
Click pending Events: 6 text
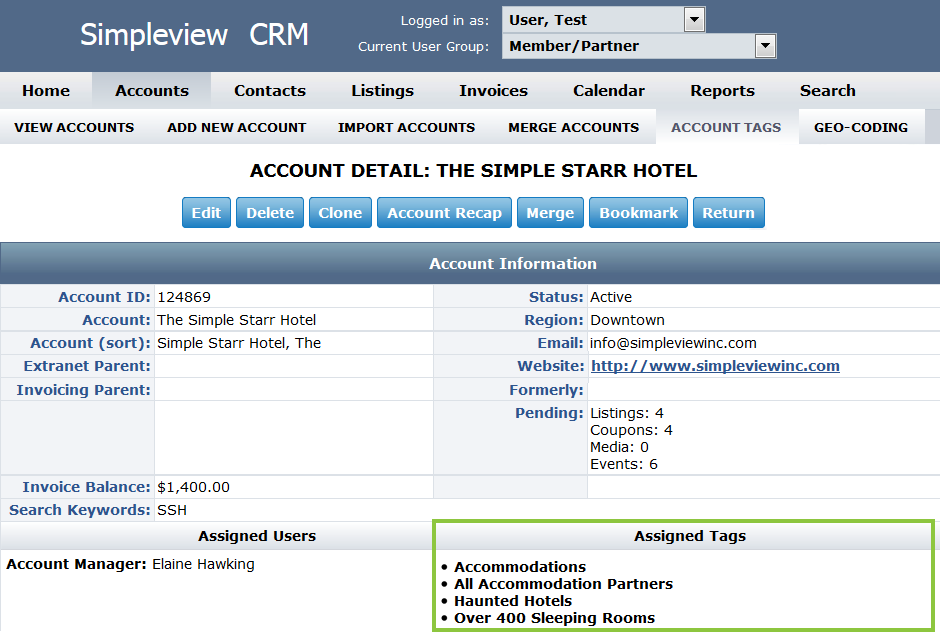point(623,464)
